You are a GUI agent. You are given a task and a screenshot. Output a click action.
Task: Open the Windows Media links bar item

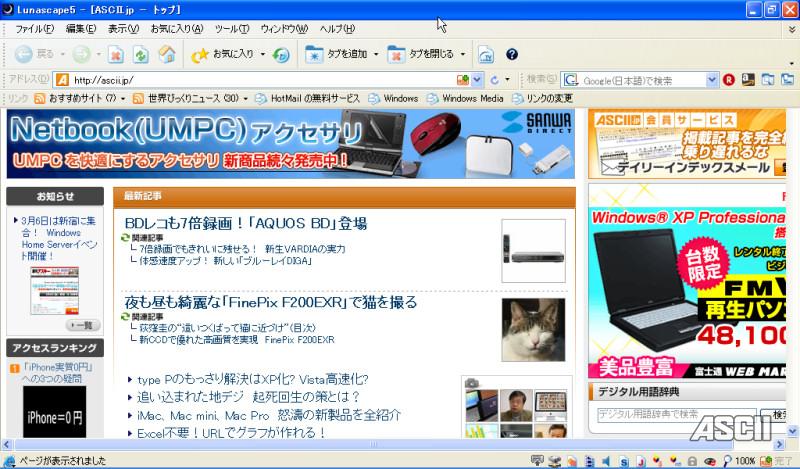coord(466,98)
